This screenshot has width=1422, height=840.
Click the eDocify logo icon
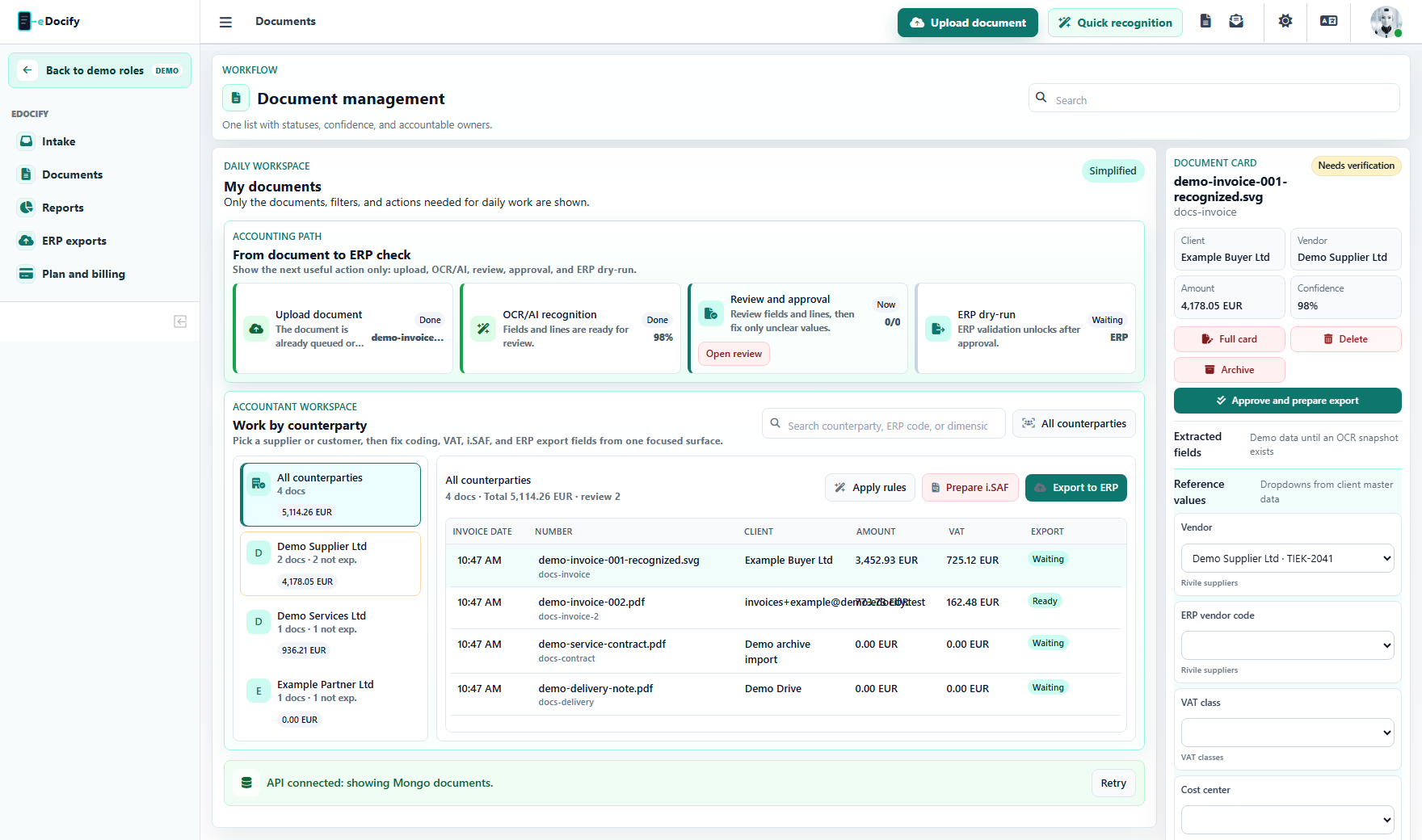coord(24,21)
